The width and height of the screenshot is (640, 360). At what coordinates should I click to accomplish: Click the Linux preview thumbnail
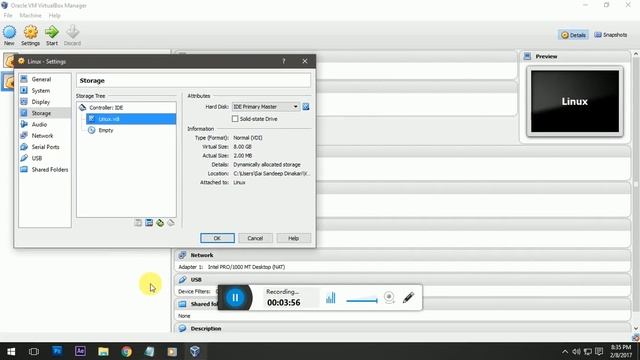575,101
